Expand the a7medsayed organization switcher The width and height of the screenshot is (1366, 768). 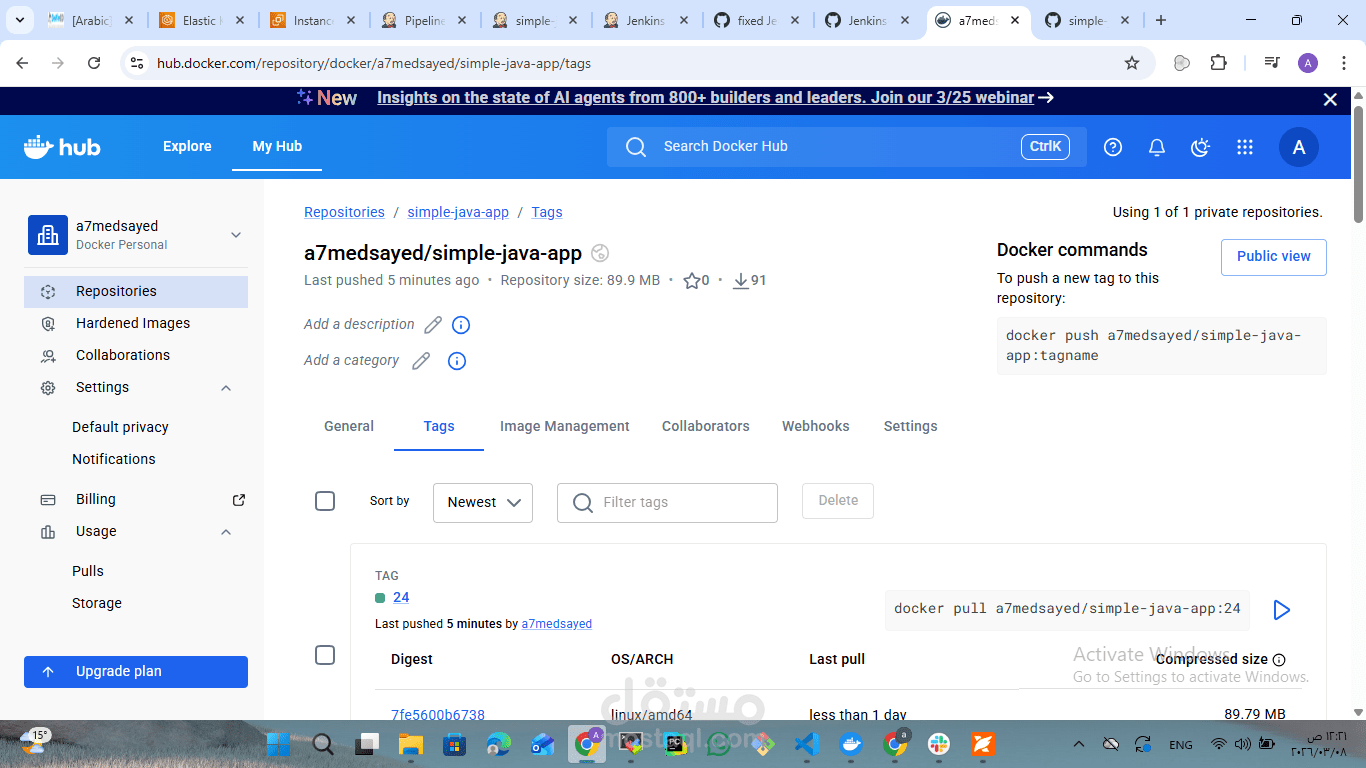pos(236,235)
